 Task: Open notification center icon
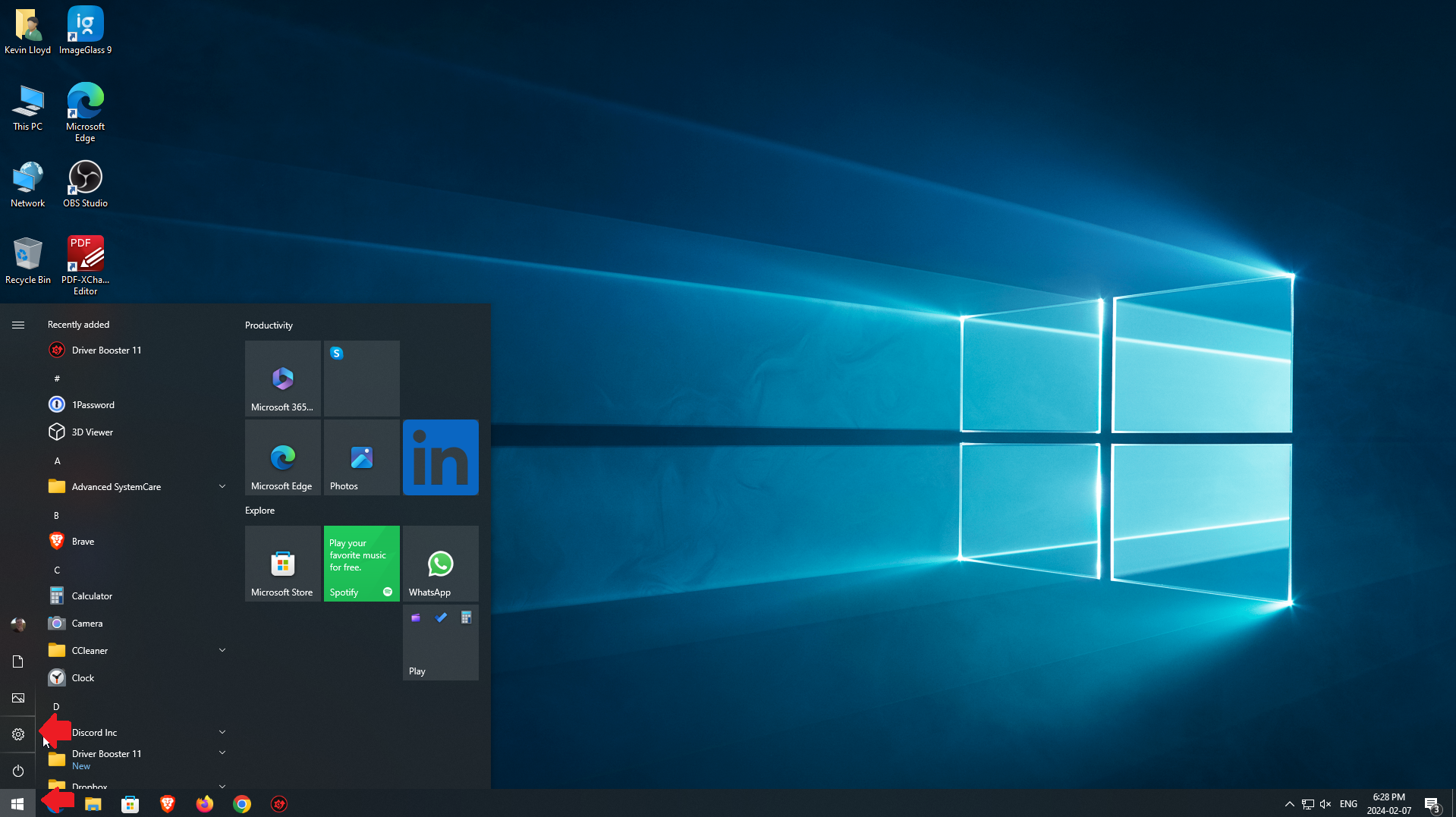pyautogui.click(x=1432, y=804)
